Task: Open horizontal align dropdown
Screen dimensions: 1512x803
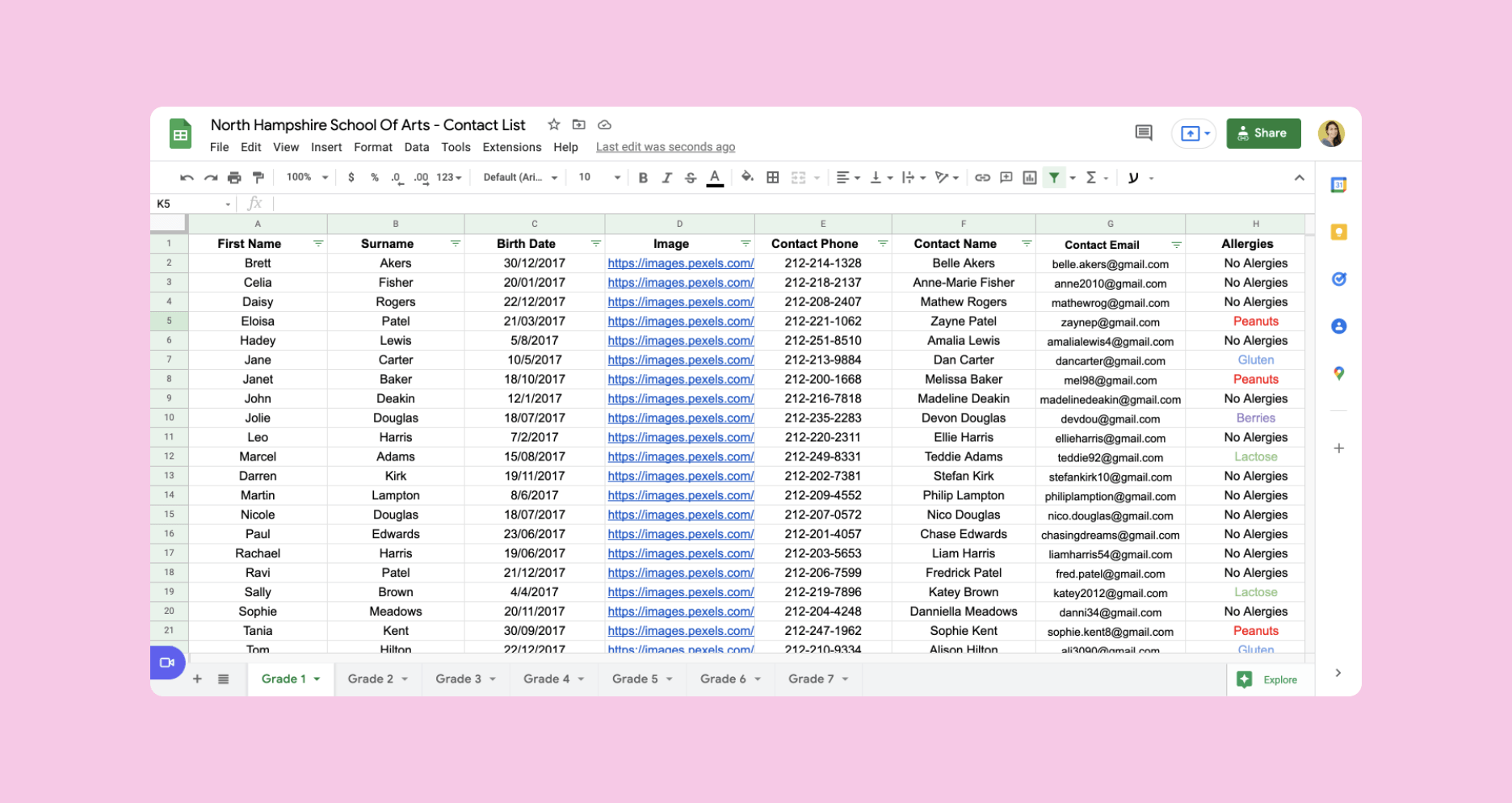Action: (x=847, y=178)
